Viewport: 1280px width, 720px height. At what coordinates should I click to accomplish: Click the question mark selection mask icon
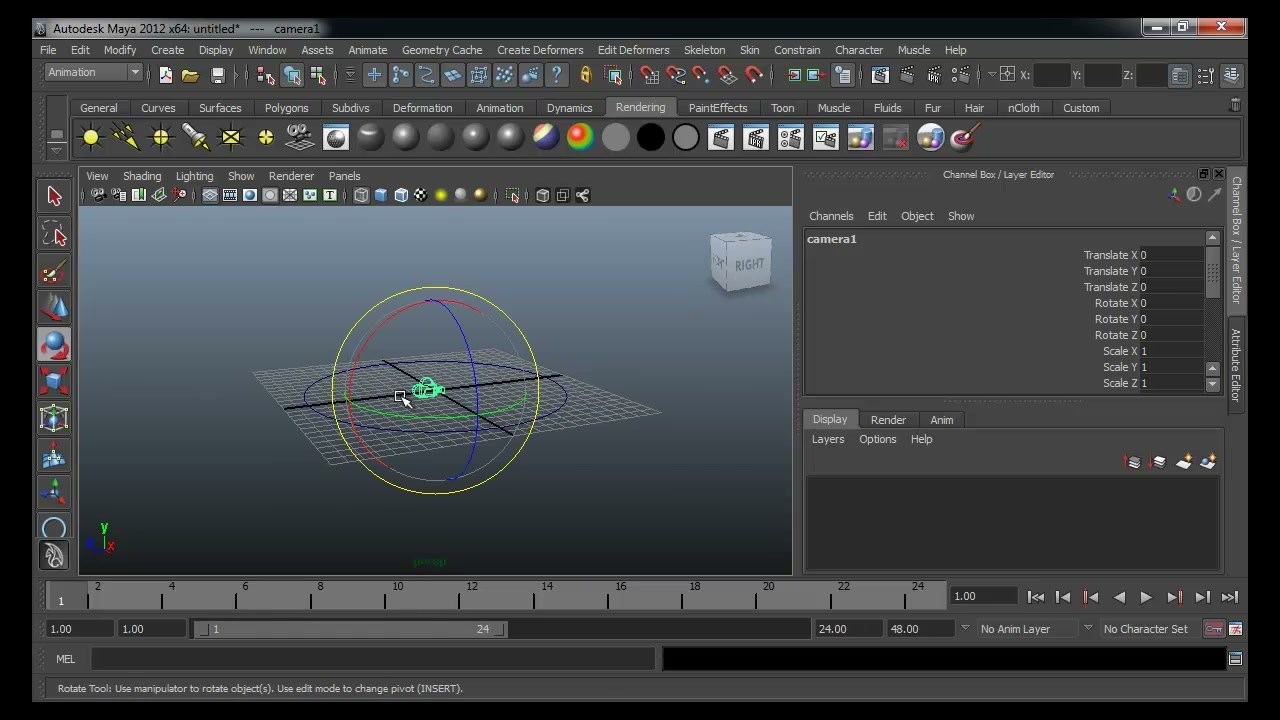pos(557,75)
